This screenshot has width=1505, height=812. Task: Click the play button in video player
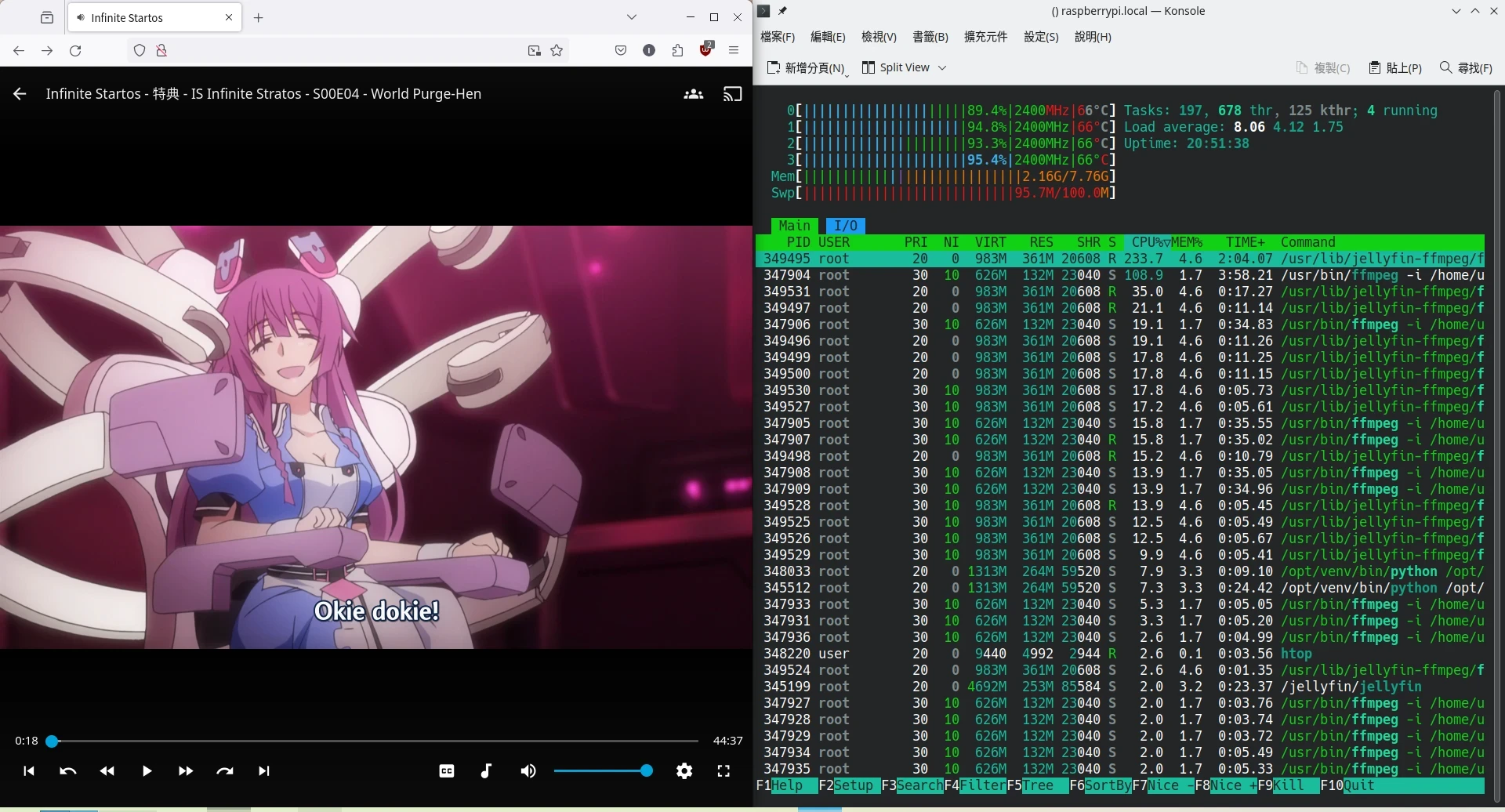[147, 771]
